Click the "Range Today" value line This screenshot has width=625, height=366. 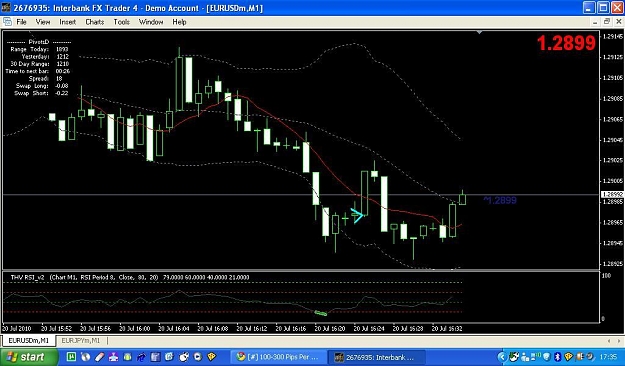click(39, 49)
